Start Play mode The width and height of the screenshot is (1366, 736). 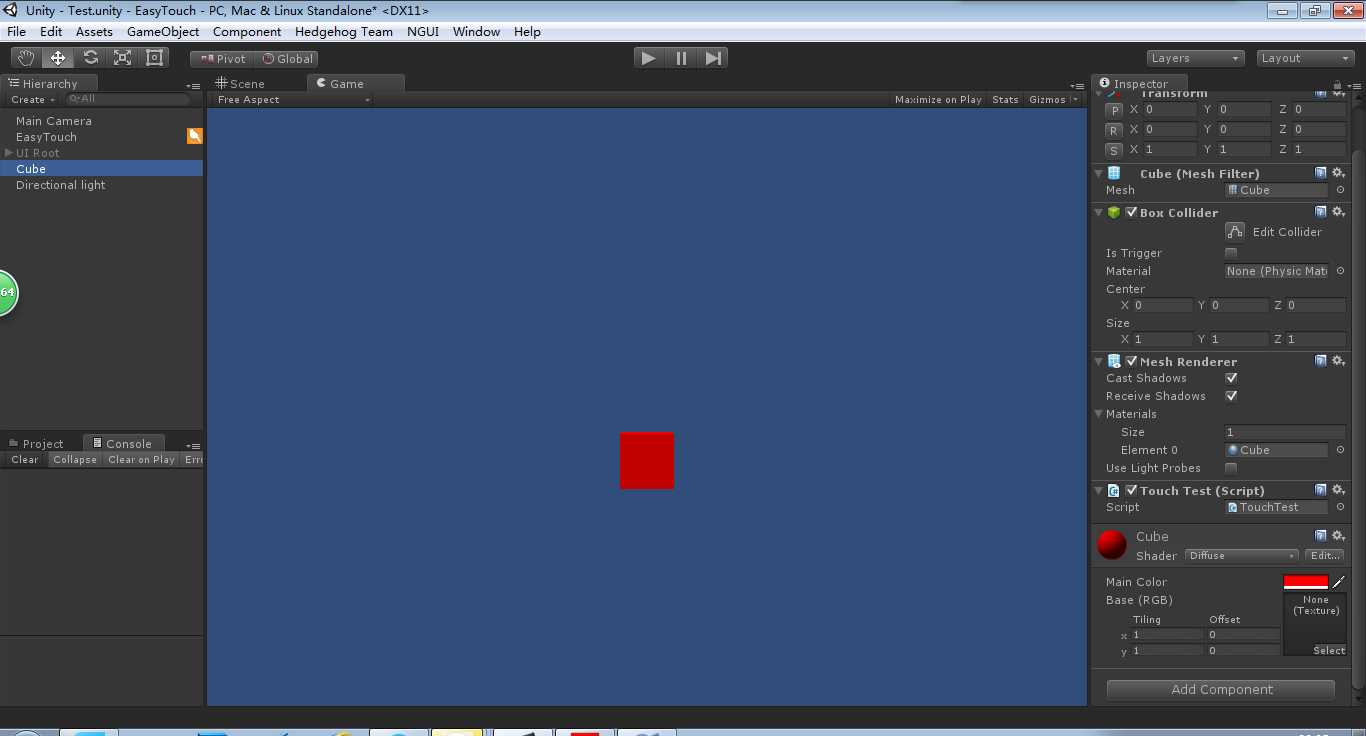point(649,58)
